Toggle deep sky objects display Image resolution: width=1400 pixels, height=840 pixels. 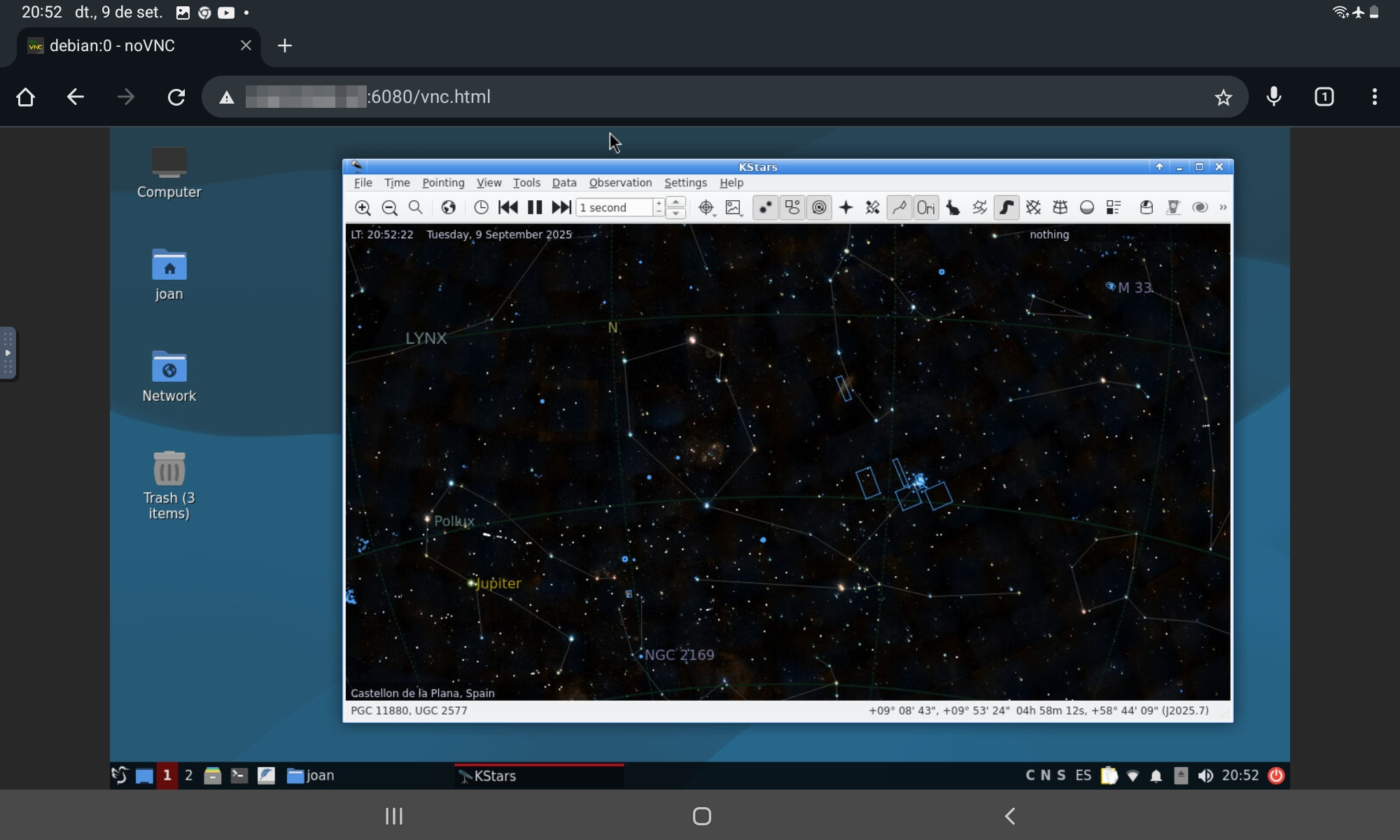(x=792, y=207)
